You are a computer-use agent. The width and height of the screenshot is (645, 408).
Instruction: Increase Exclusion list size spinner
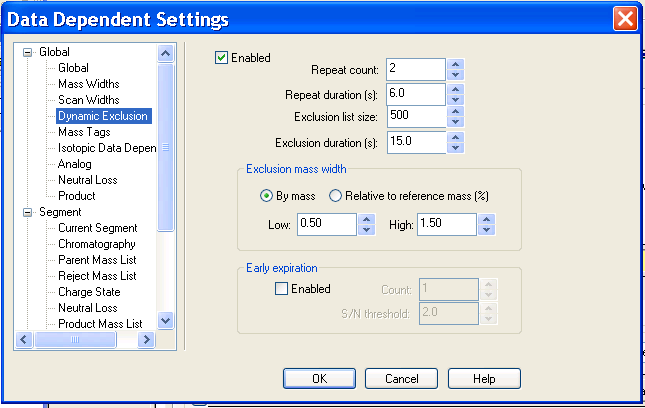click(x=455, y=112)
